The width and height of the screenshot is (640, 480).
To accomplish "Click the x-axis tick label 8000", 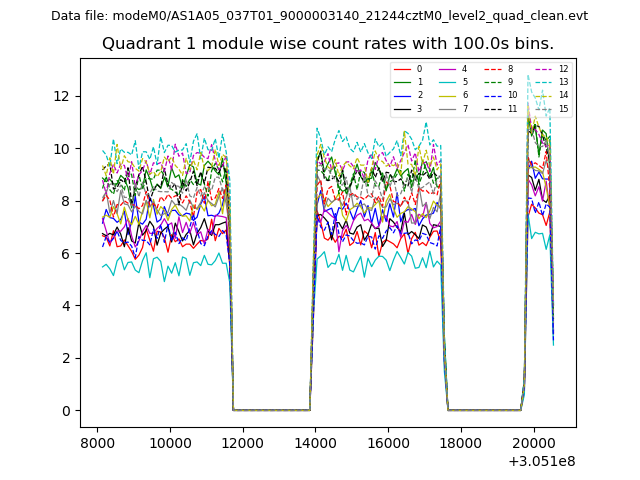I will point(97,441).
